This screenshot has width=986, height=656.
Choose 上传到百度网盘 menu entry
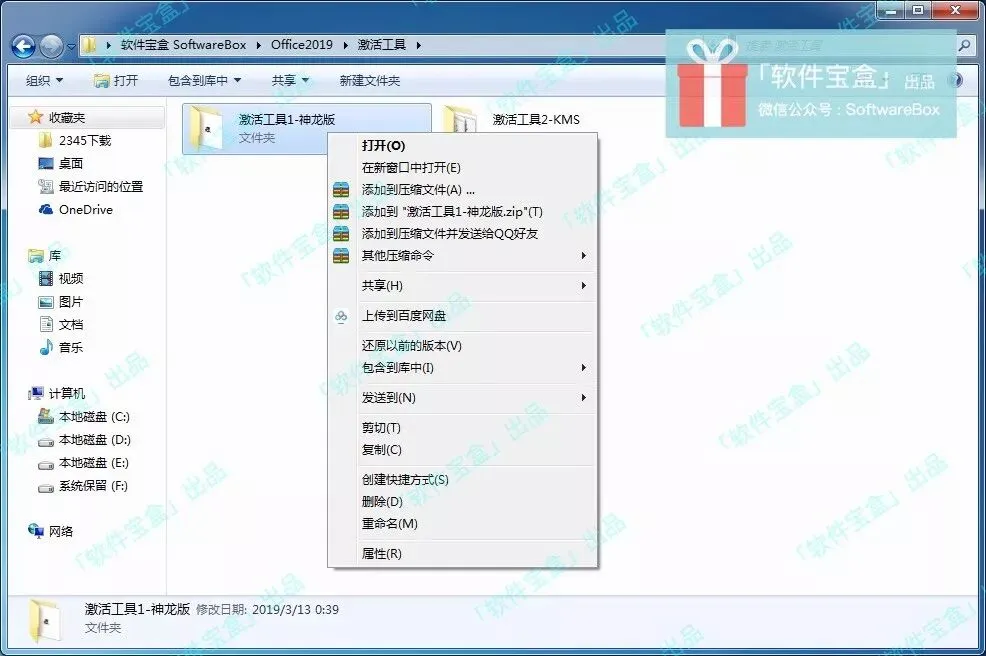pyautogui.click(x=463, y=316)
